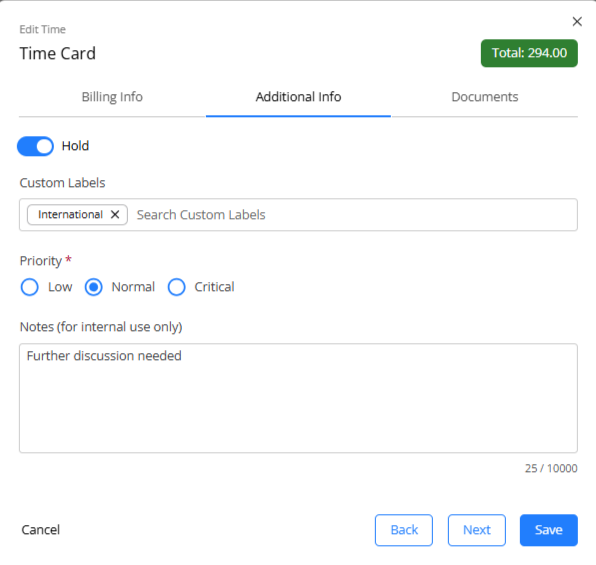Click the 25 / 10000 character counter
The image size is (596, 565).
[551, 468]
